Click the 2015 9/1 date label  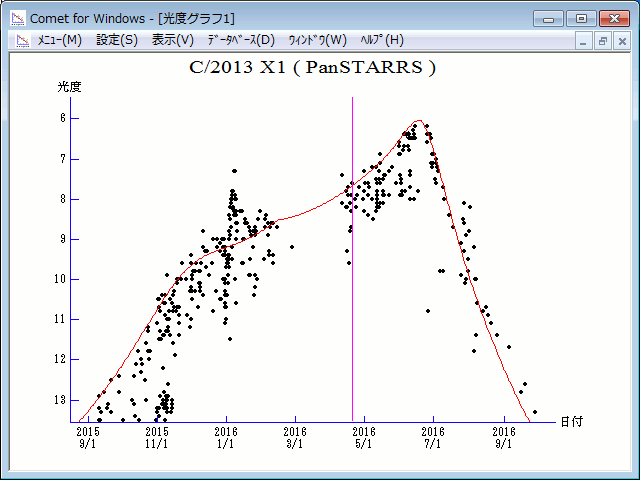tap(88, 438)
